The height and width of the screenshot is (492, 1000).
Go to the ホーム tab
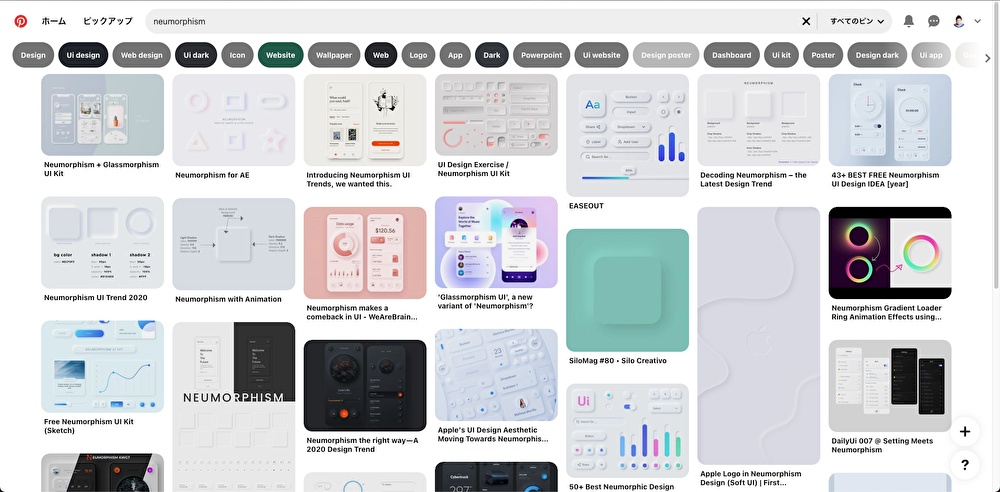[54, 21]
